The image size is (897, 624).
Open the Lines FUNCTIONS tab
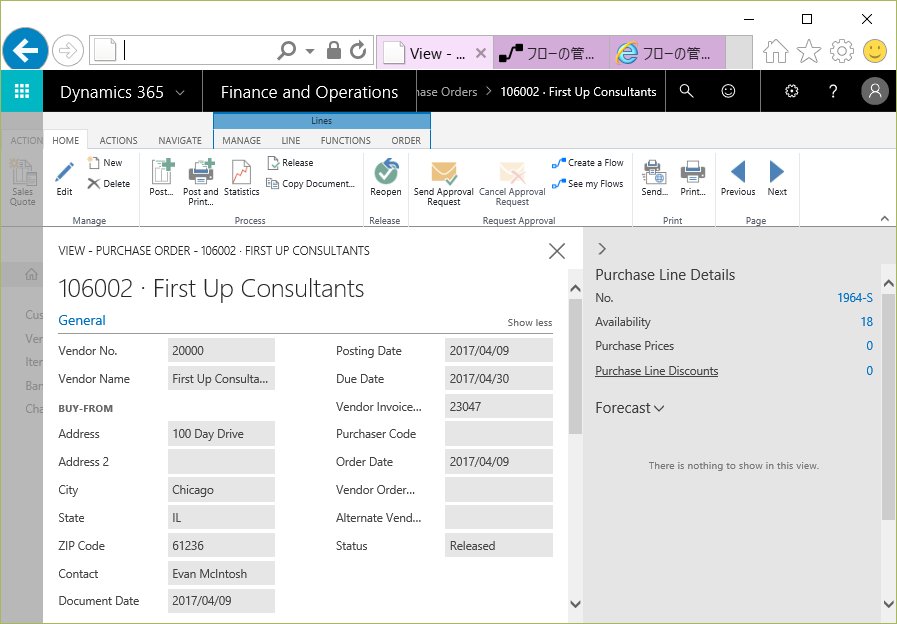click(x=346, y=141)
